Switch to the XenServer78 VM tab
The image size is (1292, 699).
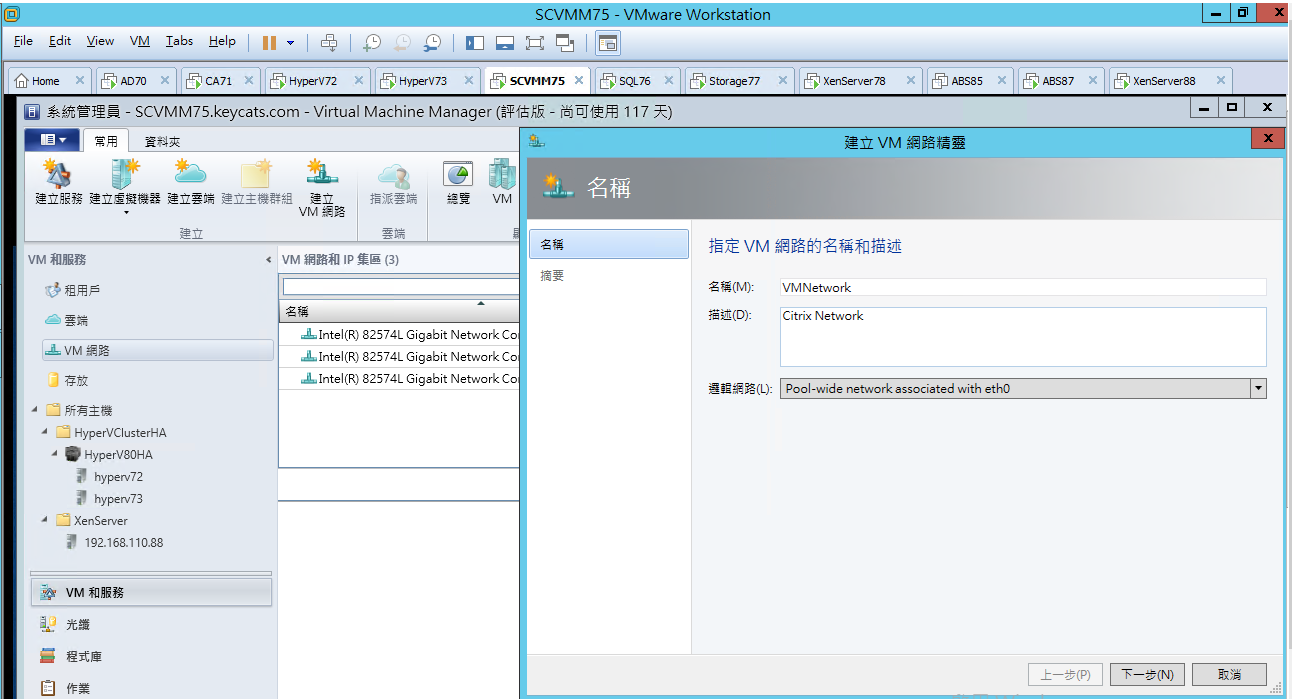tap(860, 81)
